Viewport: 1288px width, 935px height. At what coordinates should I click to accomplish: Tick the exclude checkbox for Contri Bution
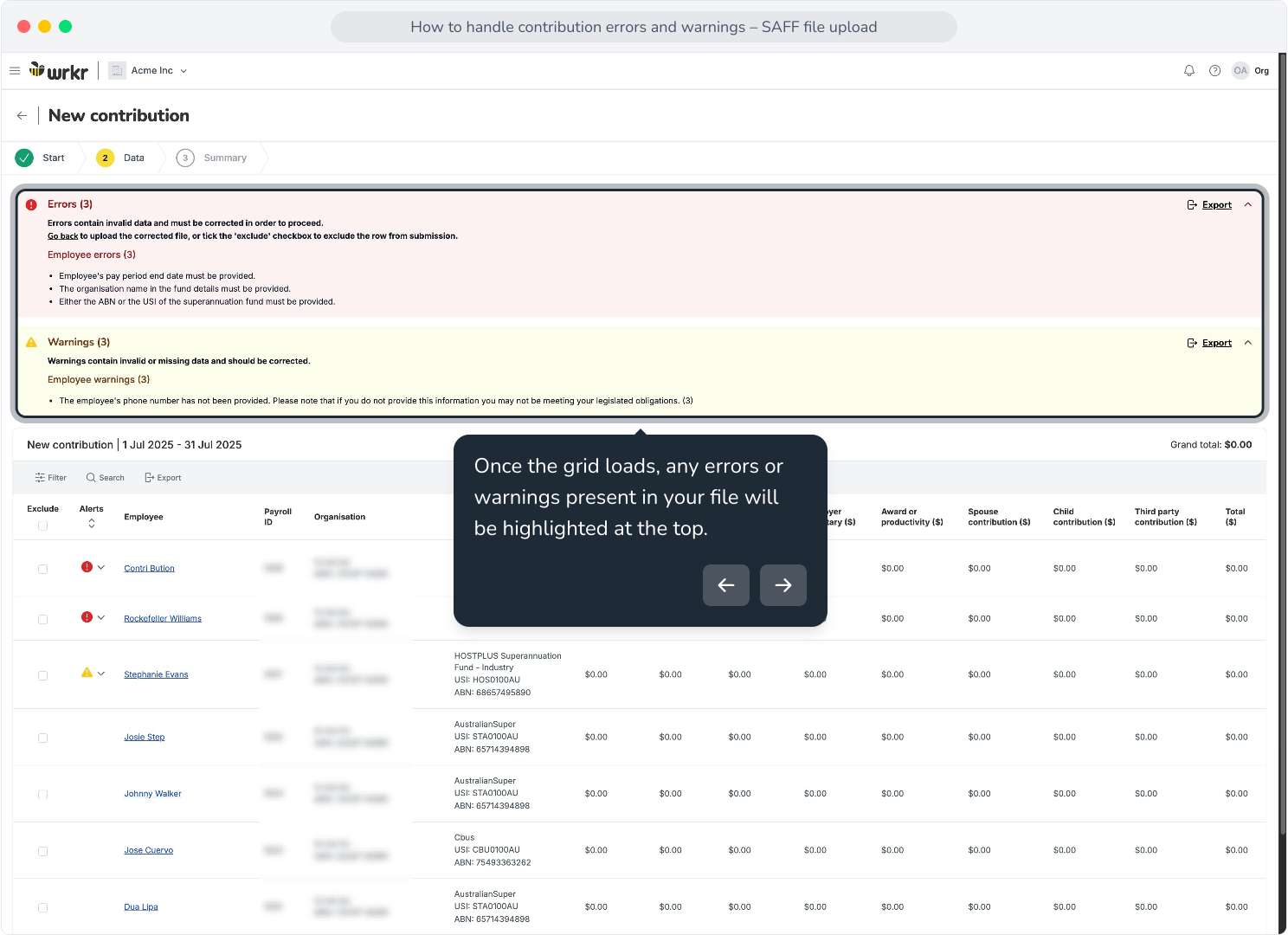tap(42, 569)
